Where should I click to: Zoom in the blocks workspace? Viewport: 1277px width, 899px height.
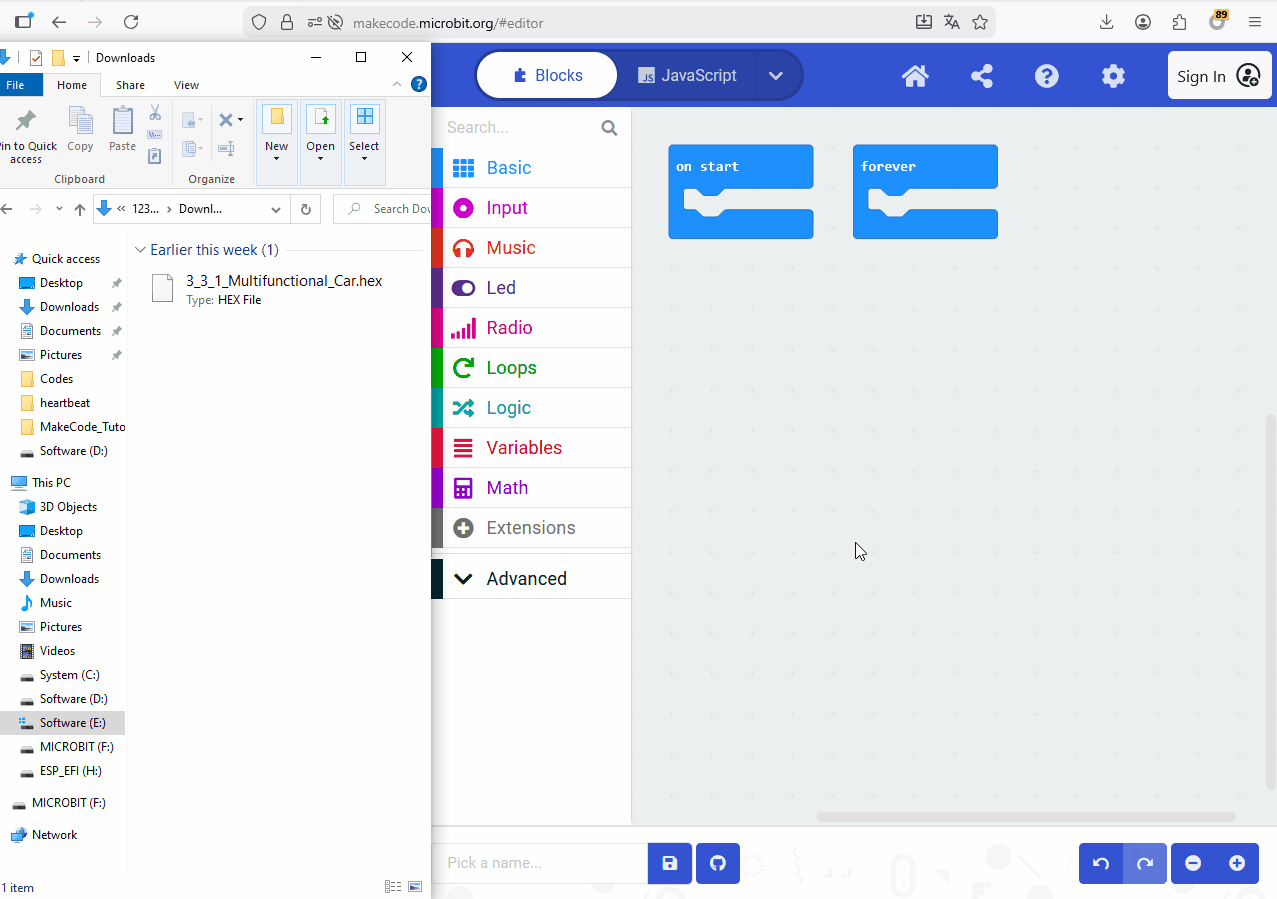[1237, 863]
